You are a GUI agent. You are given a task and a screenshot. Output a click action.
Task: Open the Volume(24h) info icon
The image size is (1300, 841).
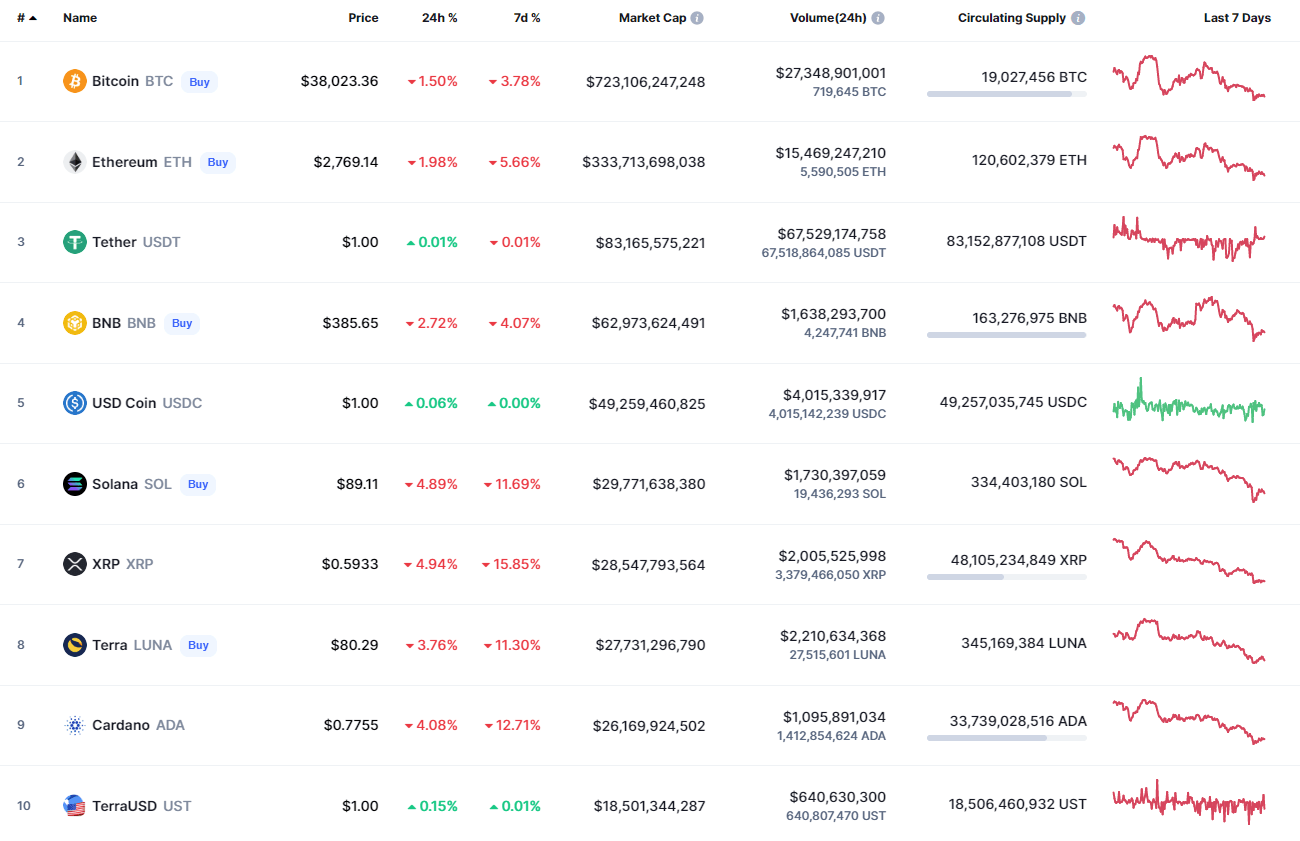click(x=878, y=18)
